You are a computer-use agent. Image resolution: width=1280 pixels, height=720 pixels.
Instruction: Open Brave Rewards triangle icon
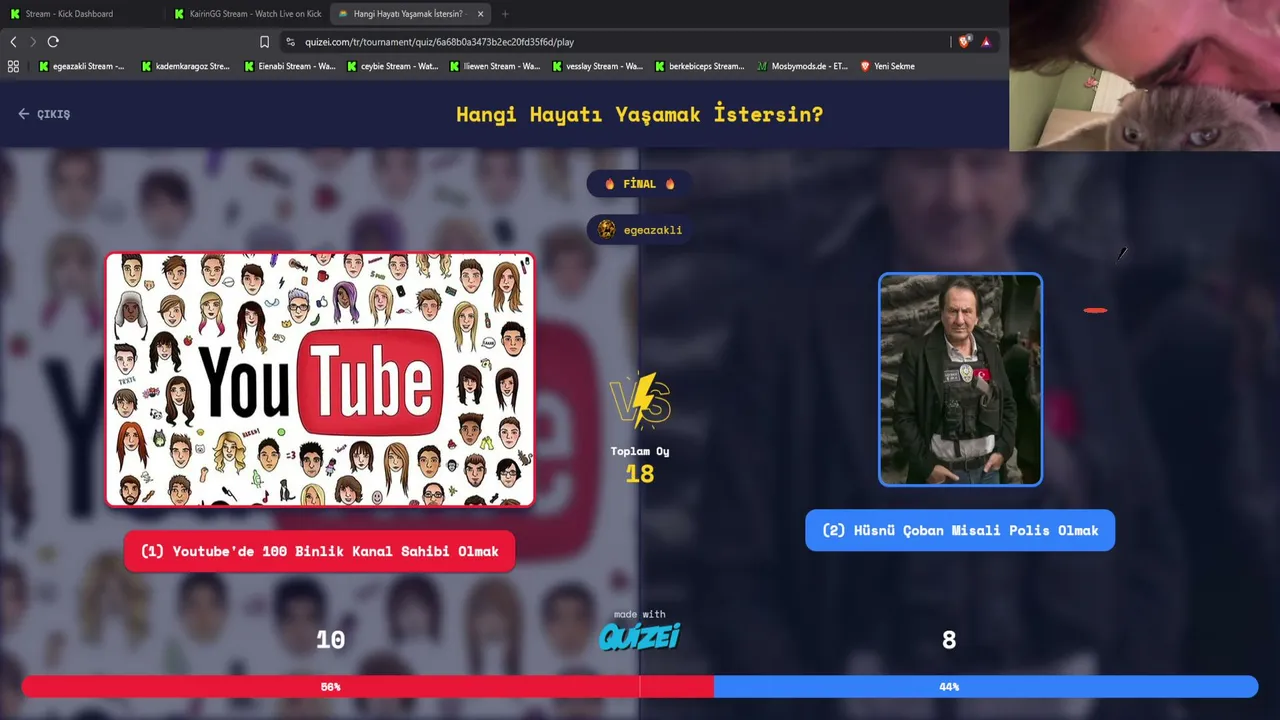(986, 42)
